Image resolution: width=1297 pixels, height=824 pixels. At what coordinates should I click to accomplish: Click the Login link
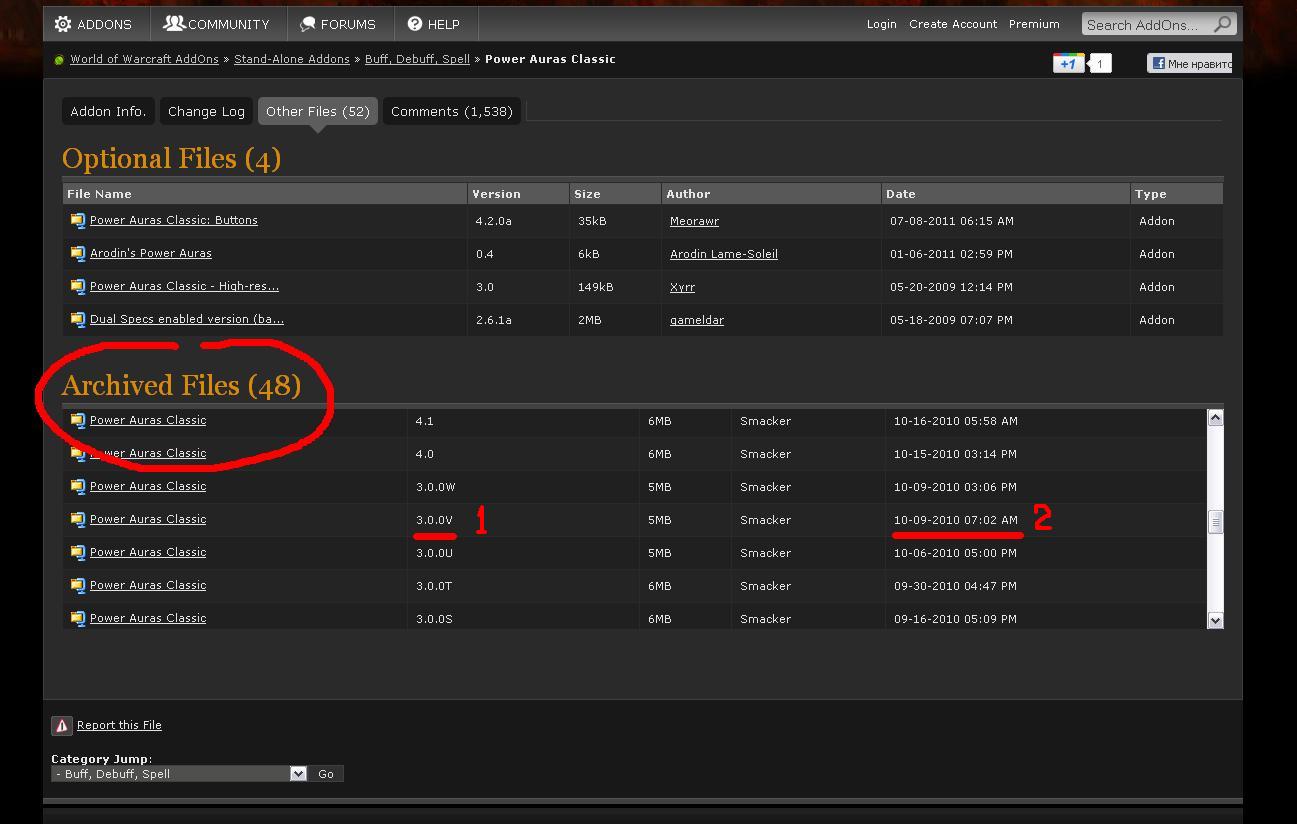pos(881,24)
